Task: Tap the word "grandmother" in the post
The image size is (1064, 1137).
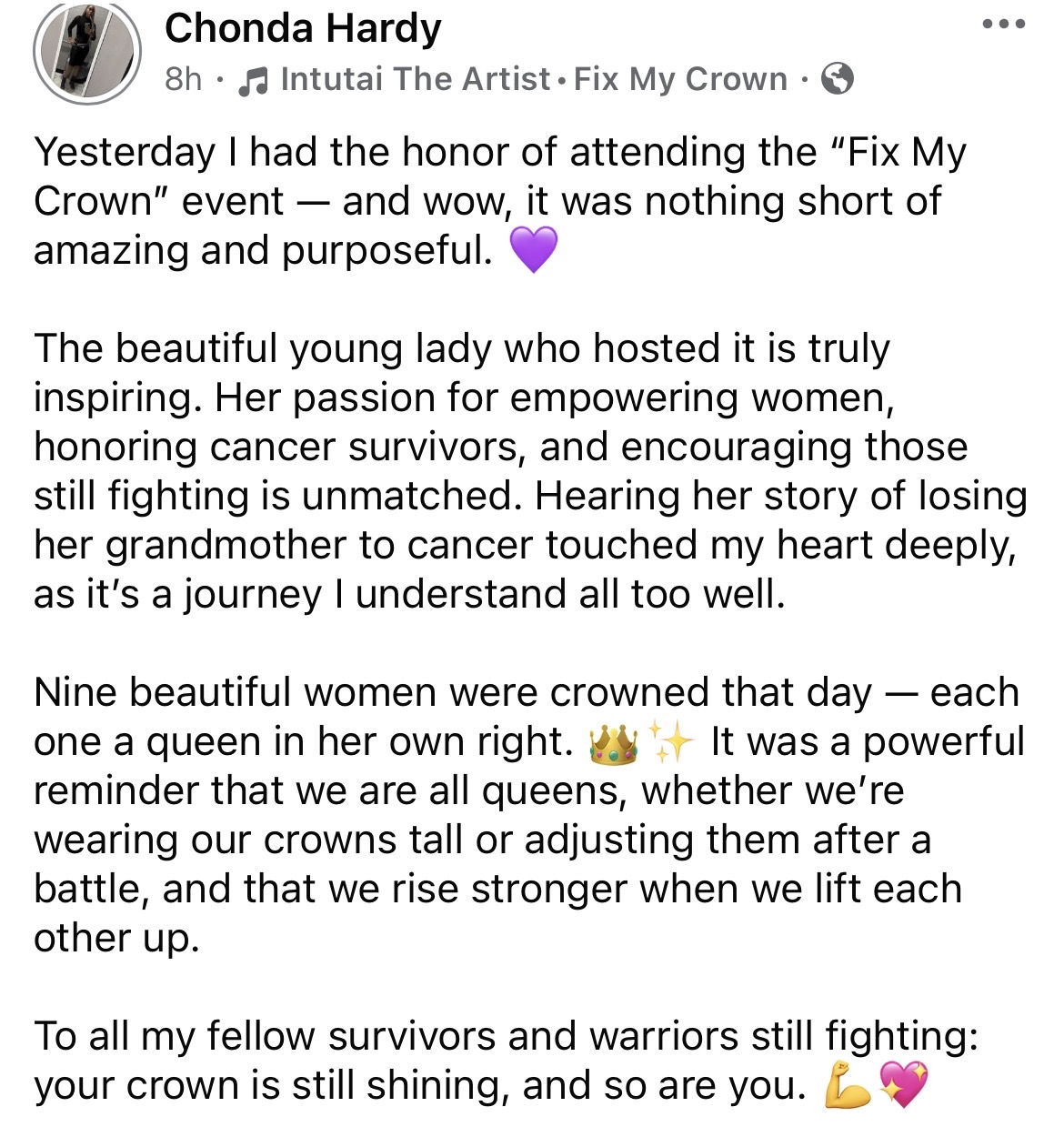Action: pyautogui.click(x=227, y=545)
